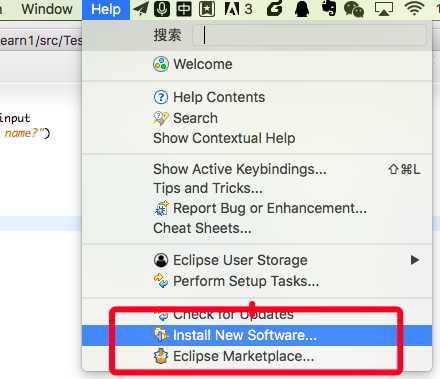The width and height of the screenshot is (440, 379).
Task: Close the open Help menu
Action: 106,9
